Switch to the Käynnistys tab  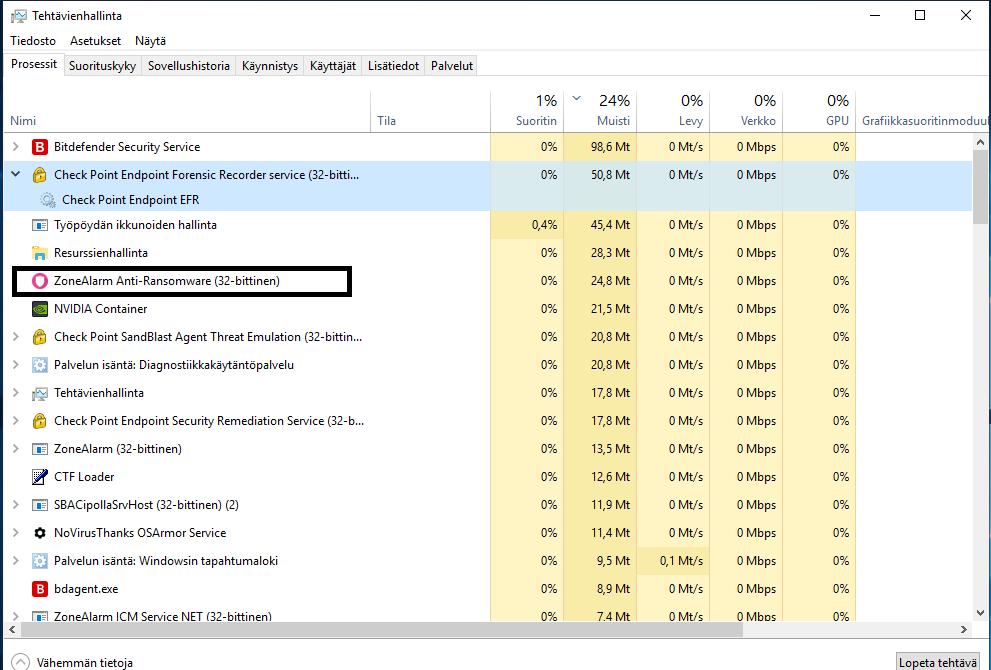270,66
